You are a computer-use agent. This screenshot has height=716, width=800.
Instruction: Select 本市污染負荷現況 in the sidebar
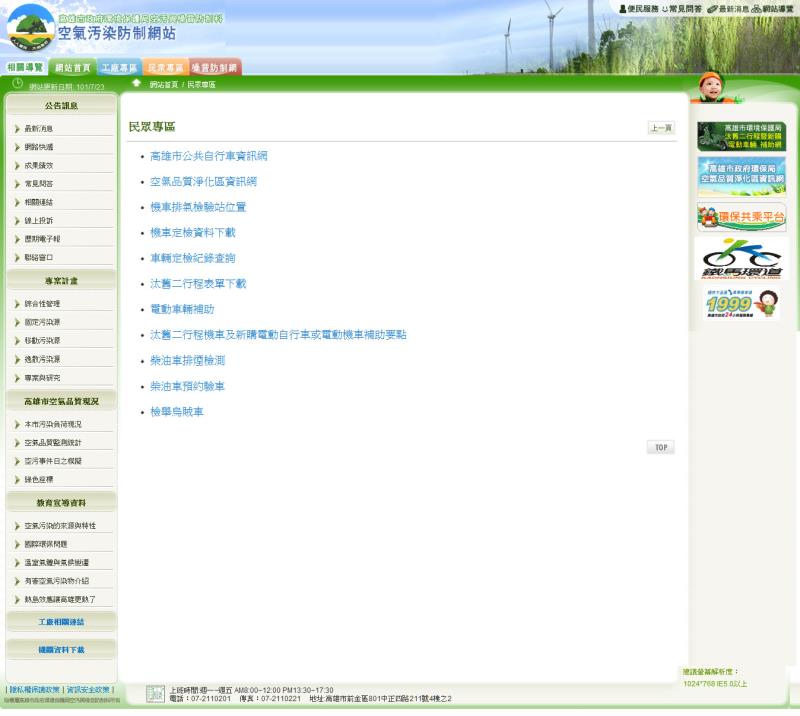point(53,425)
